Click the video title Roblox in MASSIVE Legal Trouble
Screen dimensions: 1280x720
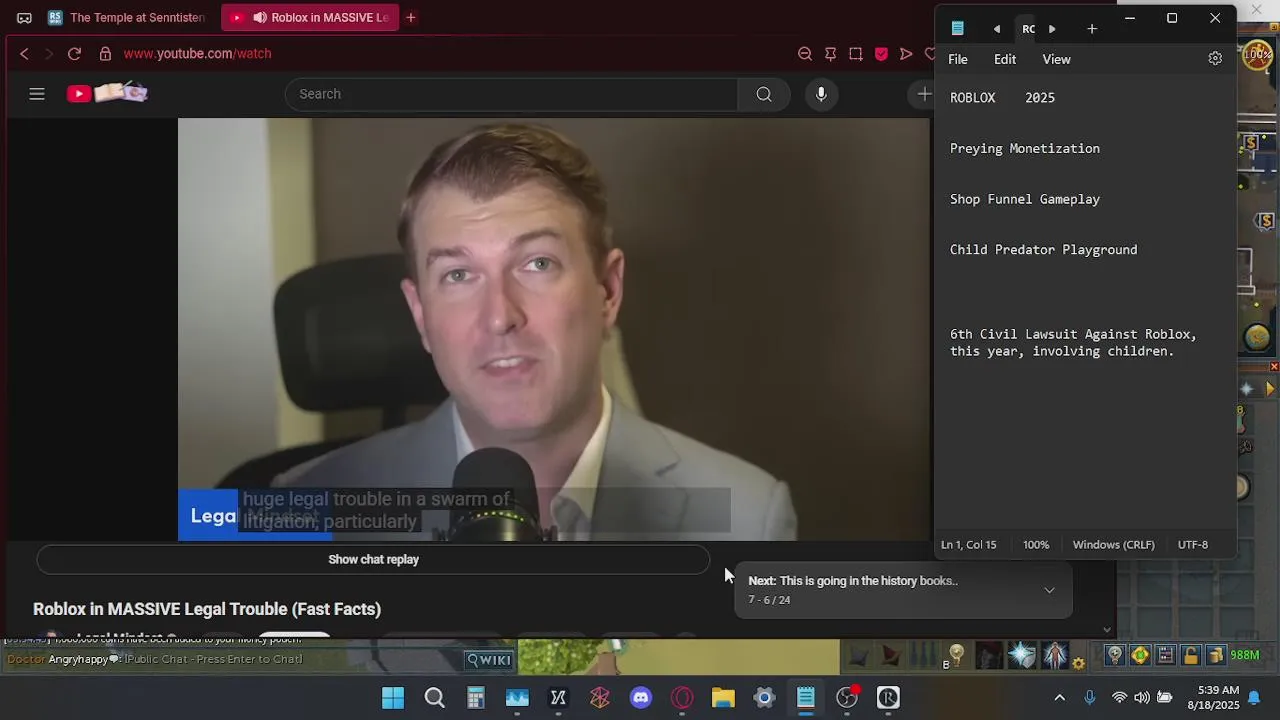[x=207, y=609]
